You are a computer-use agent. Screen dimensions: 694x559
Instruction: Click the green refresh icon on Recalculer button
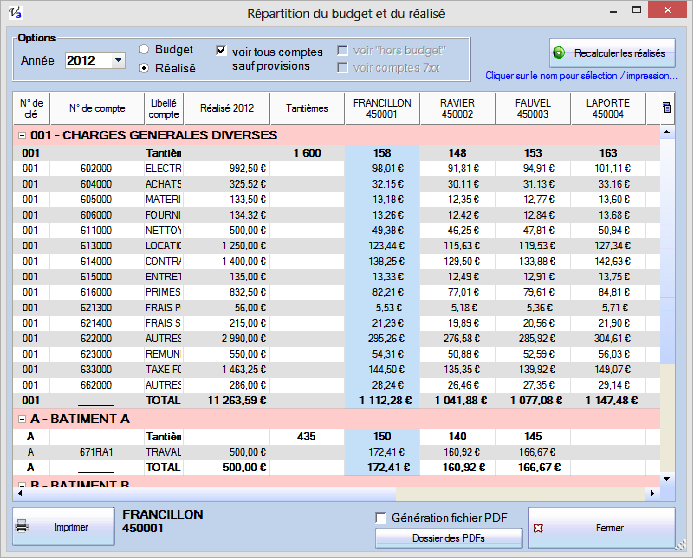click(x=559, y=53)
